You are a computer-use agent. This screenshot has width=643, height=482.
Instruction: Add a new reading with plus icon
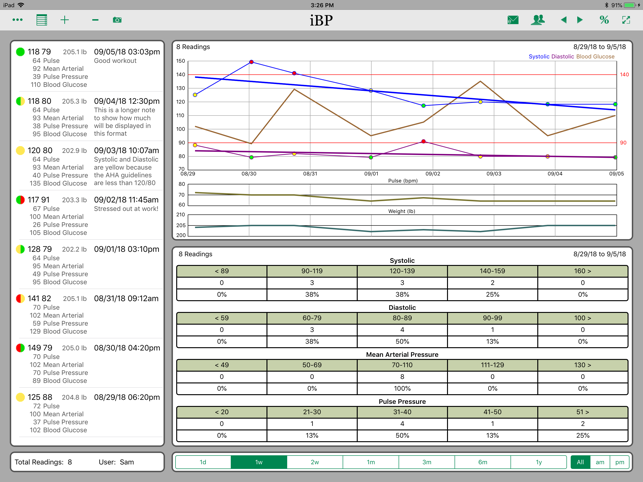tap(65, 20)
